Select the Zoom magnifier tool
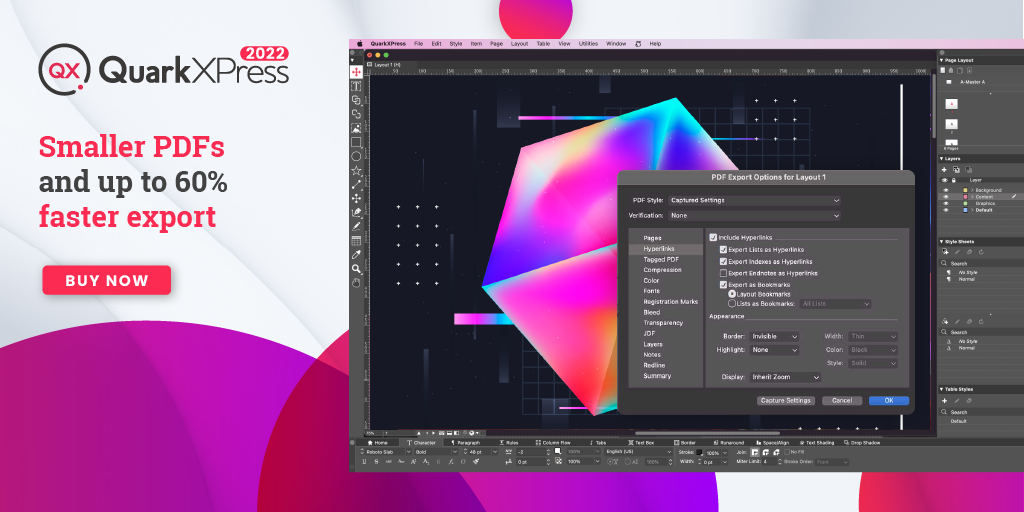The height and width of the screenshot is (512, 1024). point(356,268)
